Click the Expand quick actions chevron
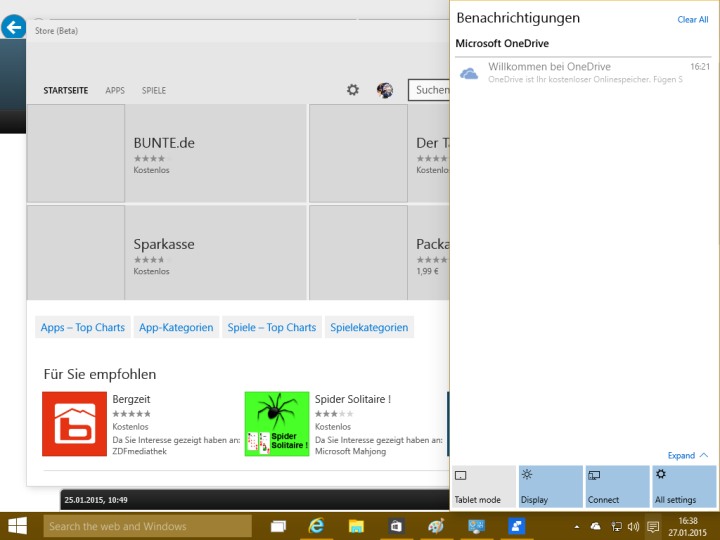Viewport: 720px width, 540px height. pyautogui.click(x=688, y=455)
